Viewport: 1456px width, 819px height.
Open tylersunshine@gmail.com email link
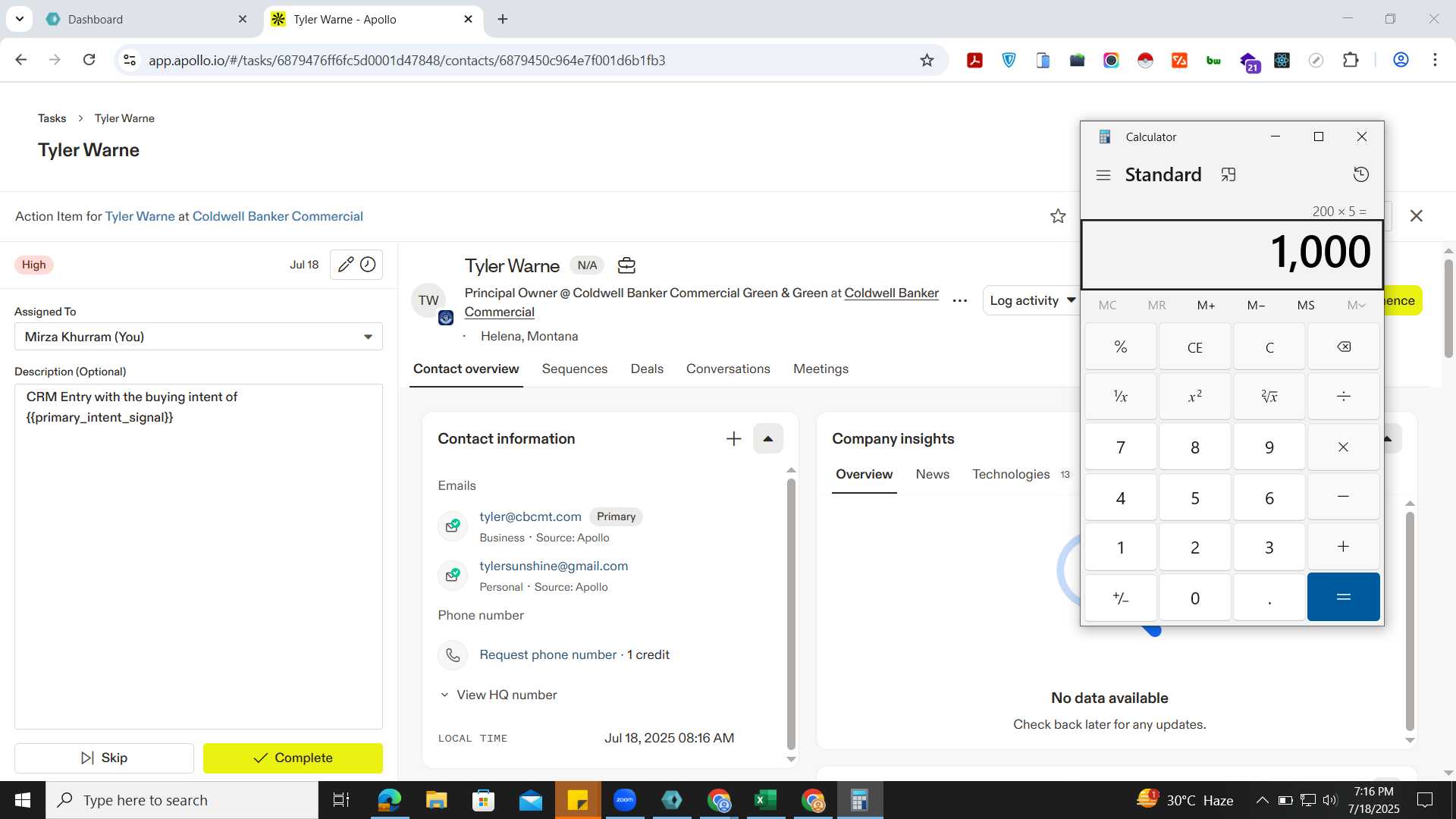(554, 566)
